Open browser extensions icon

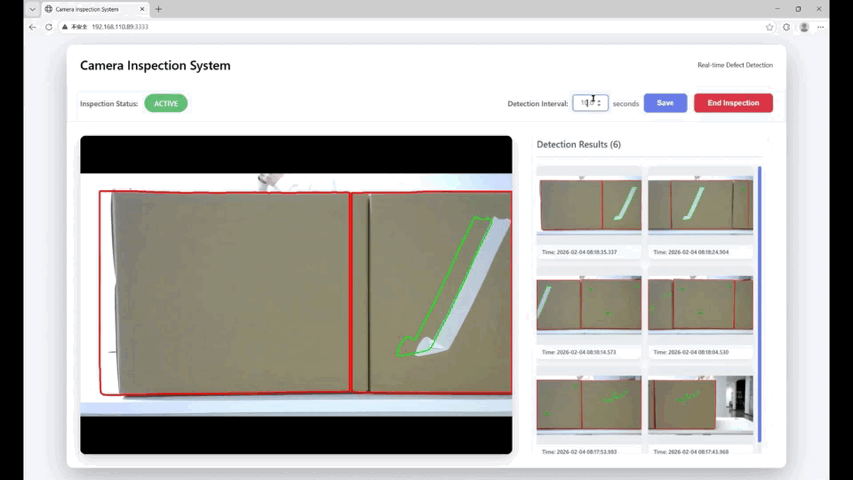click(x=787, y=27)
